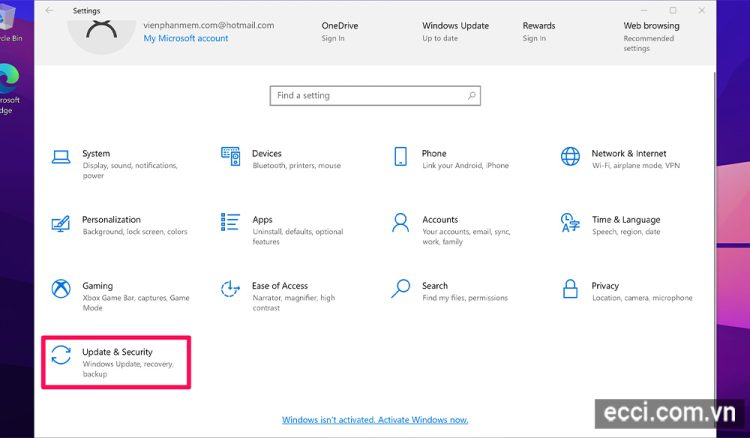Click the Devices keyboard and speaker icon
Image resolution: width=750 pixels, height=438 pixels.
(x=231, y=156)
